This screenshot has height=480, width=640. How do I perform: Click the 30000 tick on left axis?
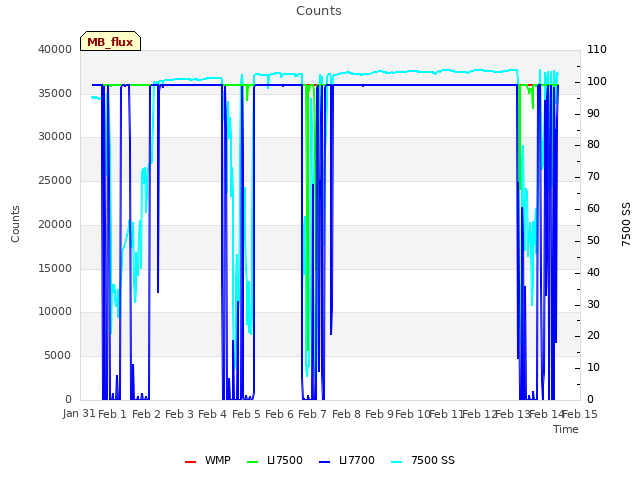(x=55, y=137)
